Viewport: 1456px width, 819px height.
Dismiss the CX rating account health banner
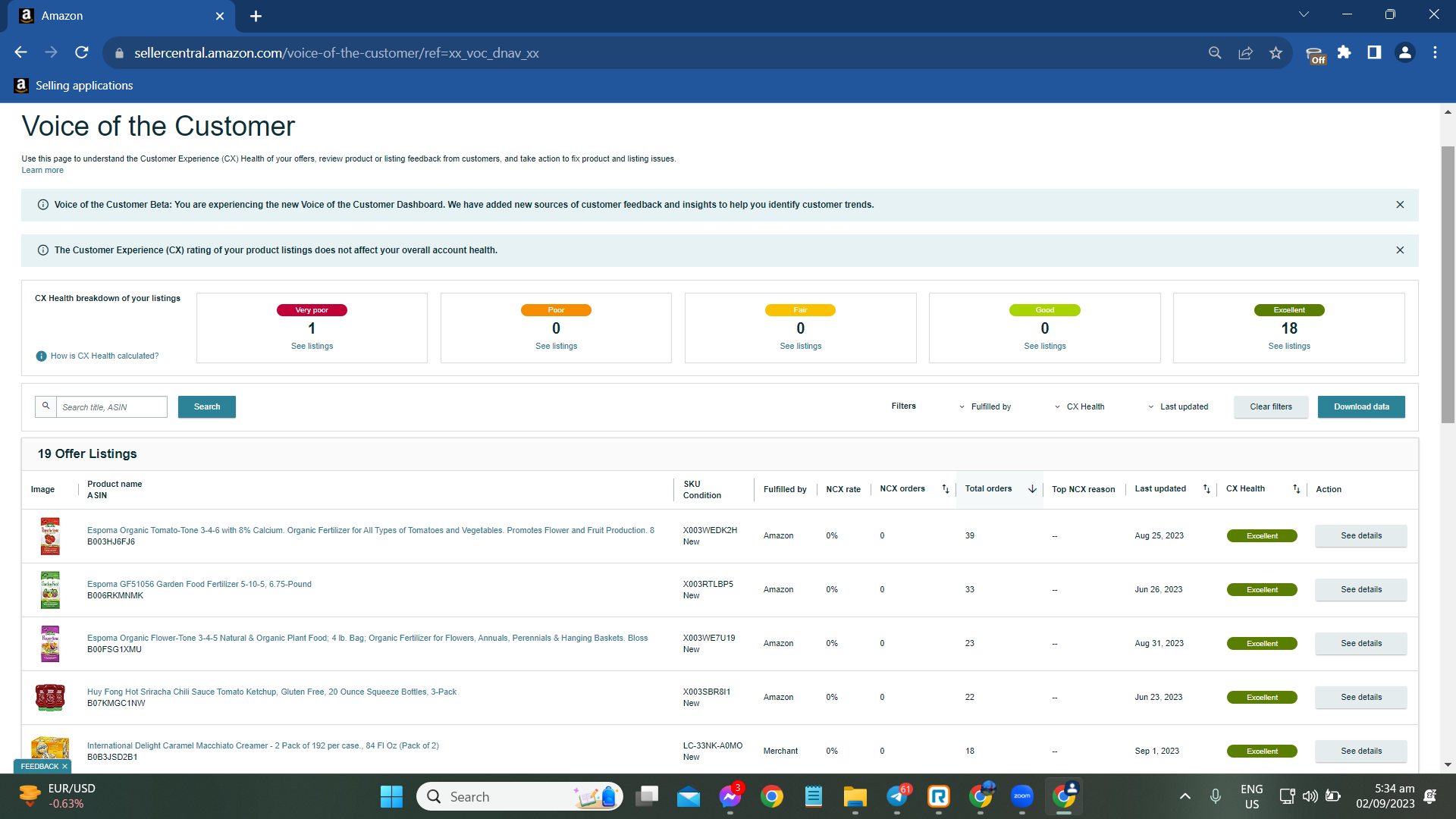[x=1400, y=250]
